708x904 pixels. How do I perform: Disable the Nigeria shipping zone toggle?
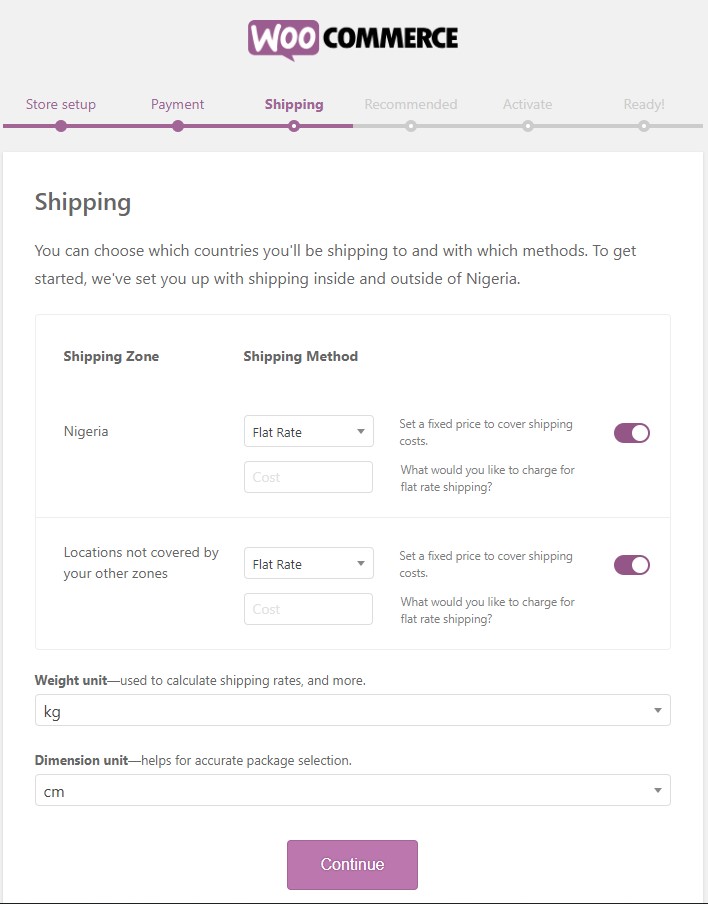[x=632, y=433]
